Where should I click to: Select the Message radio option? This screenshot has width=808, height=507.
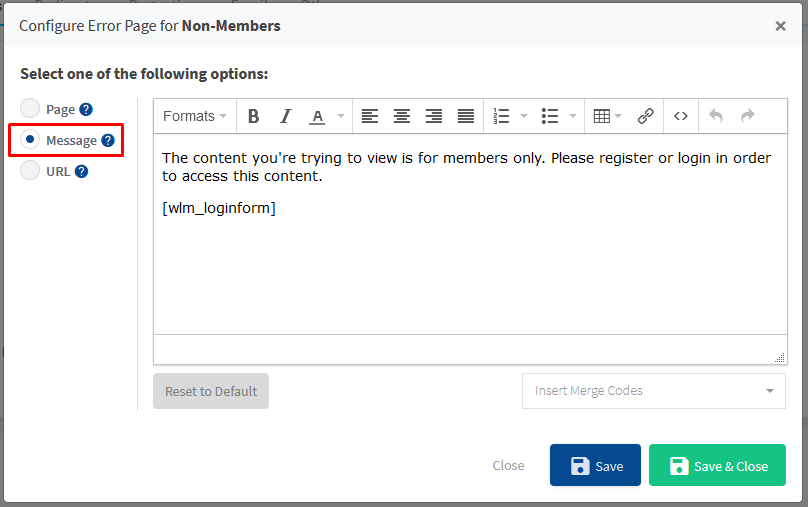(30, 140)
